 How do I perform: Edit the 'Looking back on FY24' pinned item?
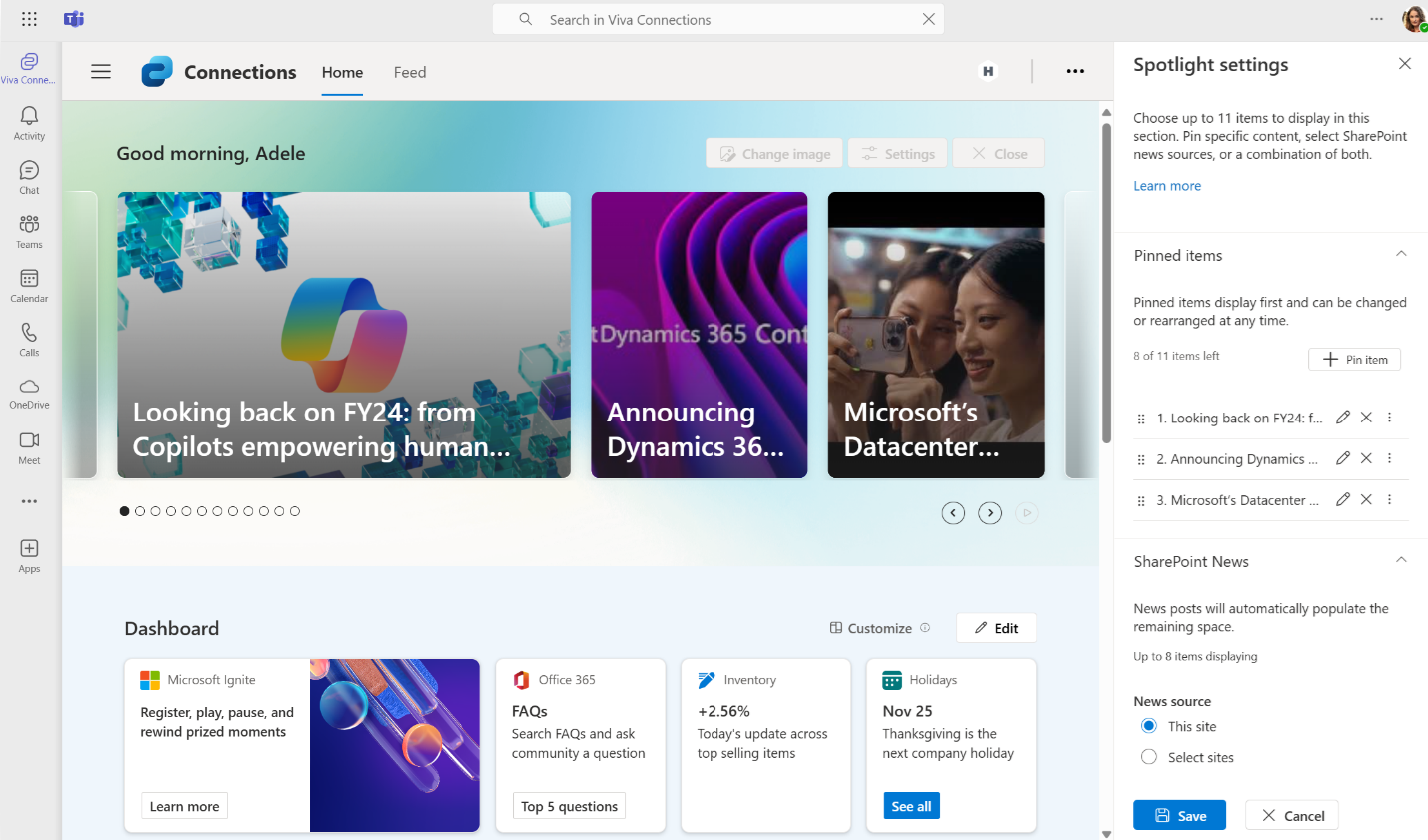1342,417
